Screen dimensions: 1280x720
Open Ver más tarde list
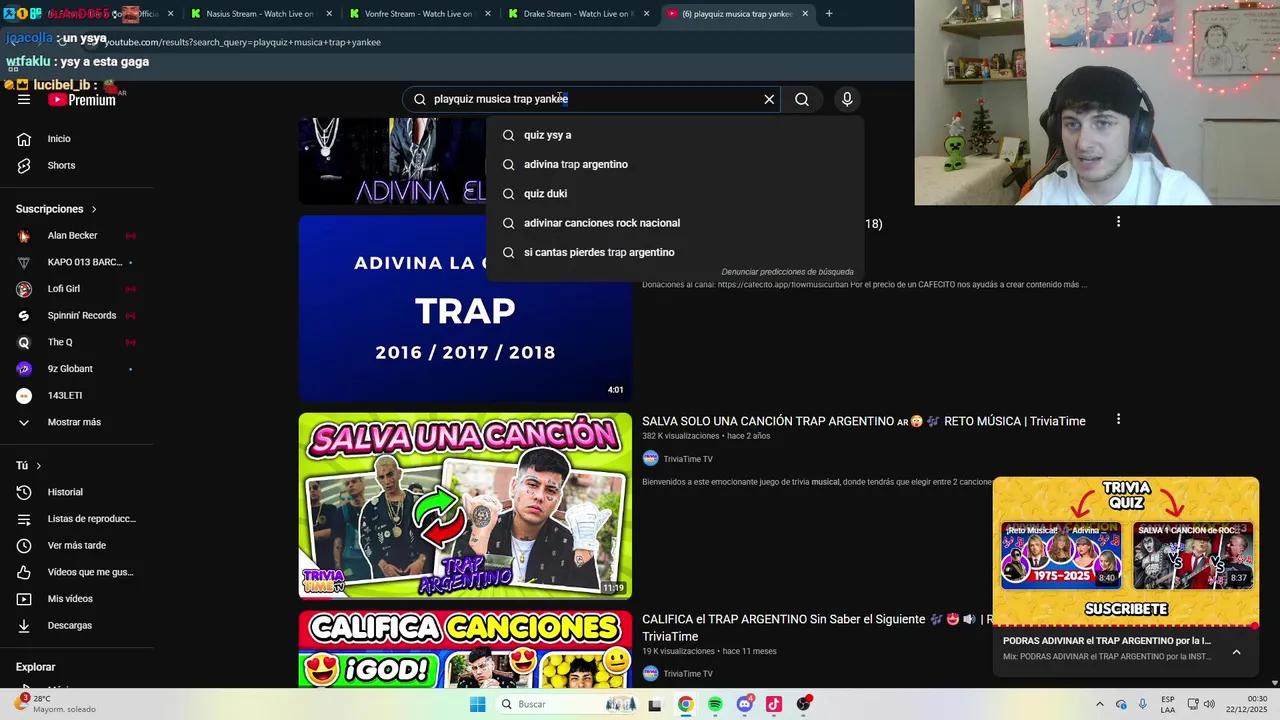click(77, 545)
